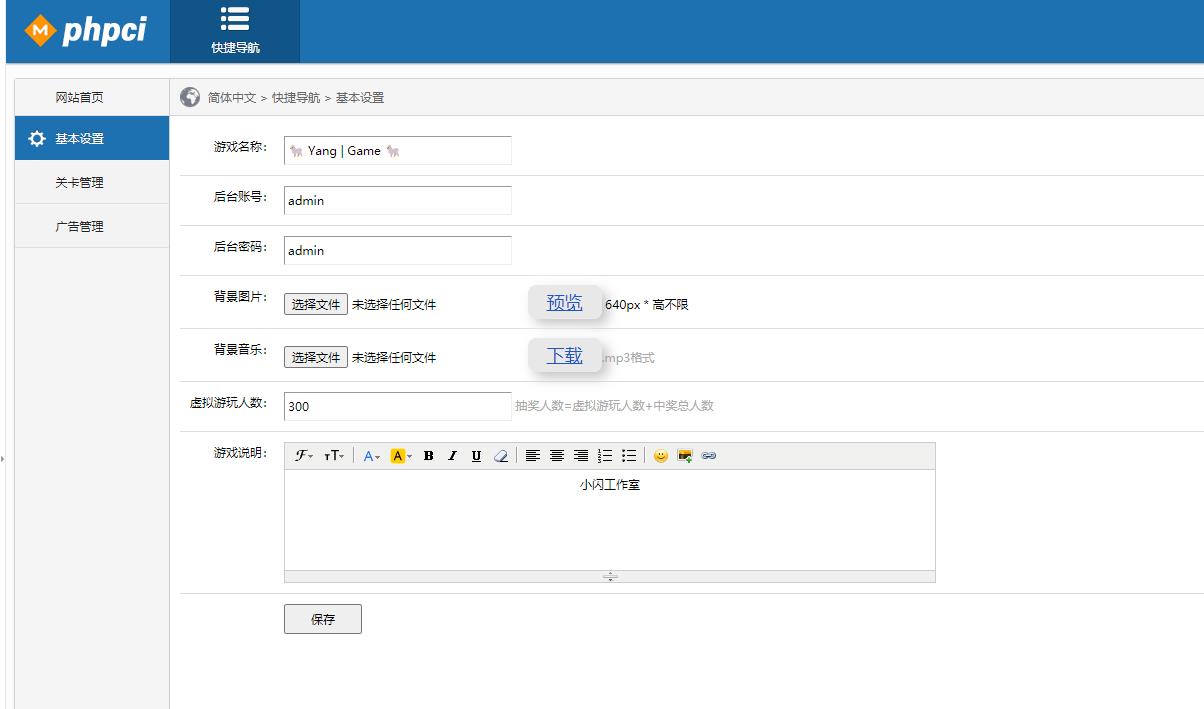The width and height of the screenshot is (1204, 709).
Task: Open 关卡管理 in the sidebar
Action: point(80,183)
